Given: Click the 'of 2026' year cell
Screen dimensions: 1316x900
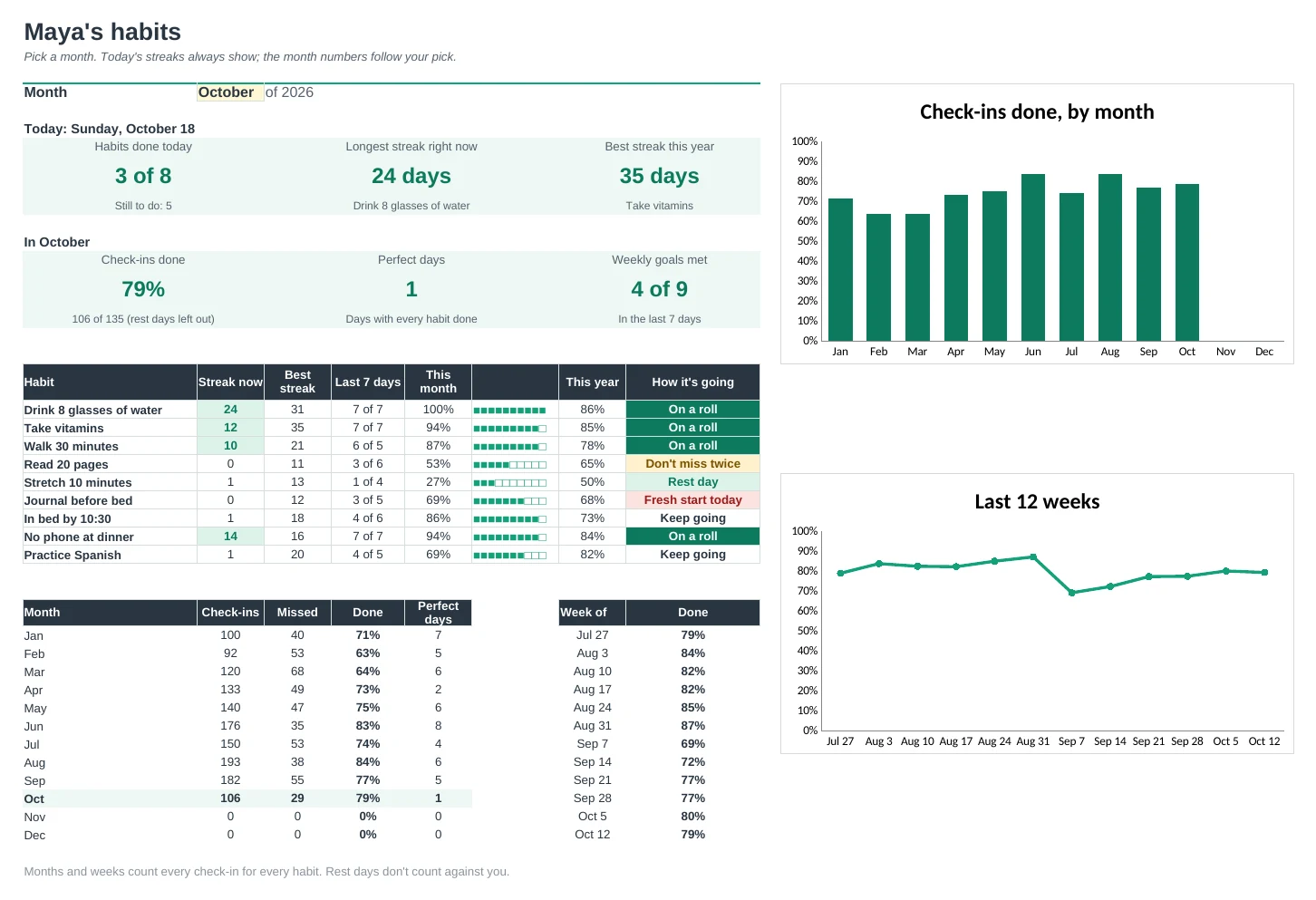Looking at the screenshot, I should coord(289,92).
